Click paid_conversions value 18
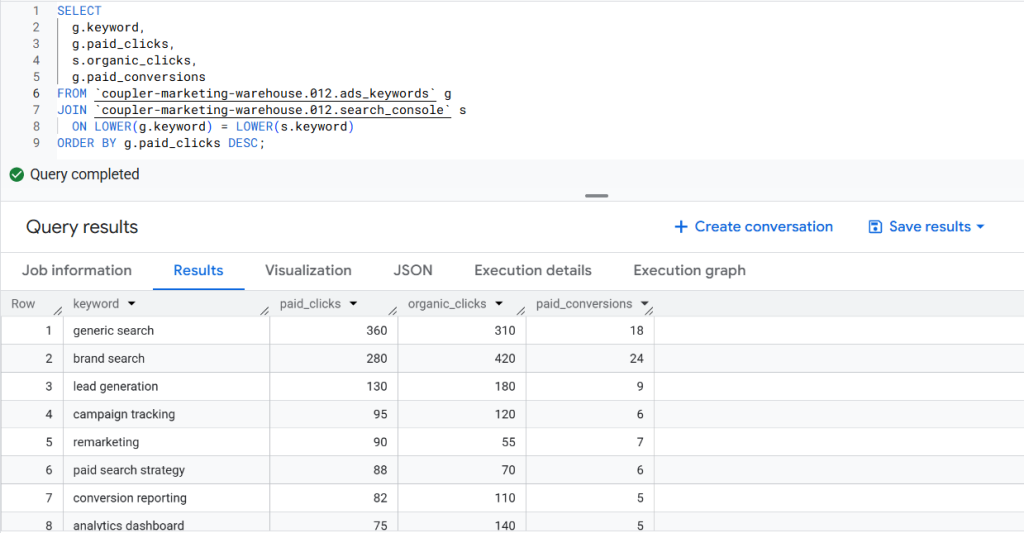Image resolution: width=1024 pixels, height=533 pixels. [x=637, y=331]
